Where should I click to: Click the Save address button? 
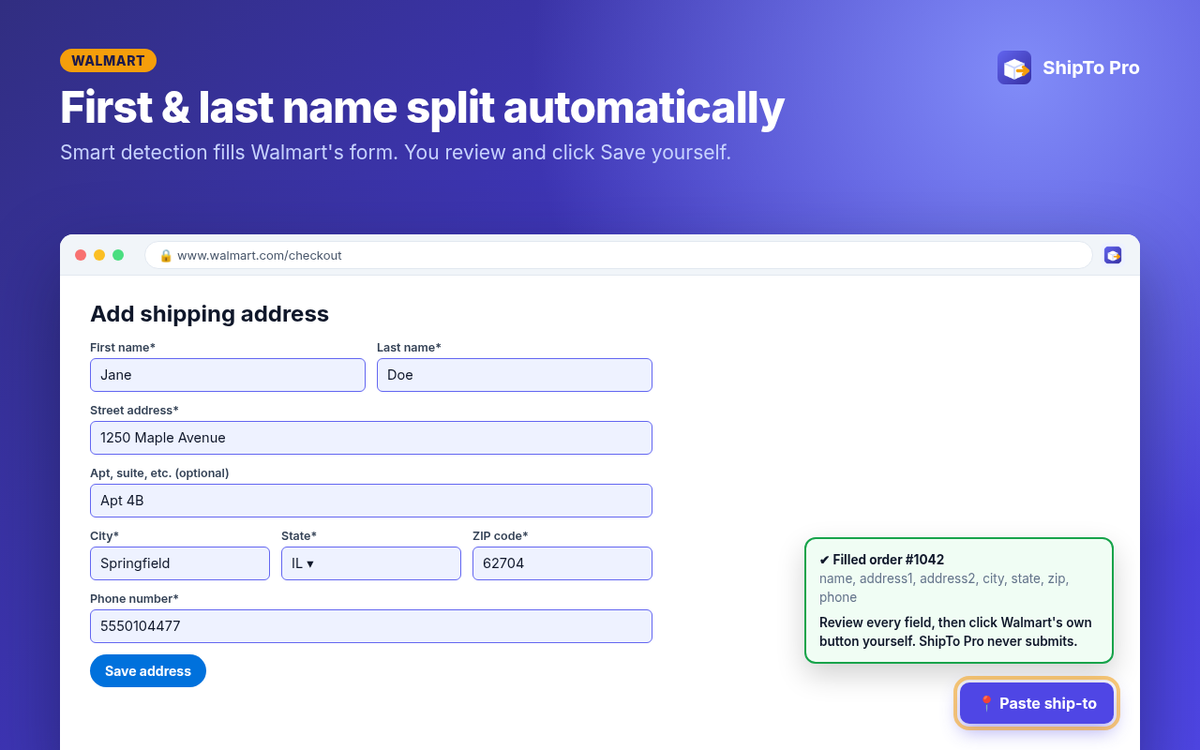148,671
